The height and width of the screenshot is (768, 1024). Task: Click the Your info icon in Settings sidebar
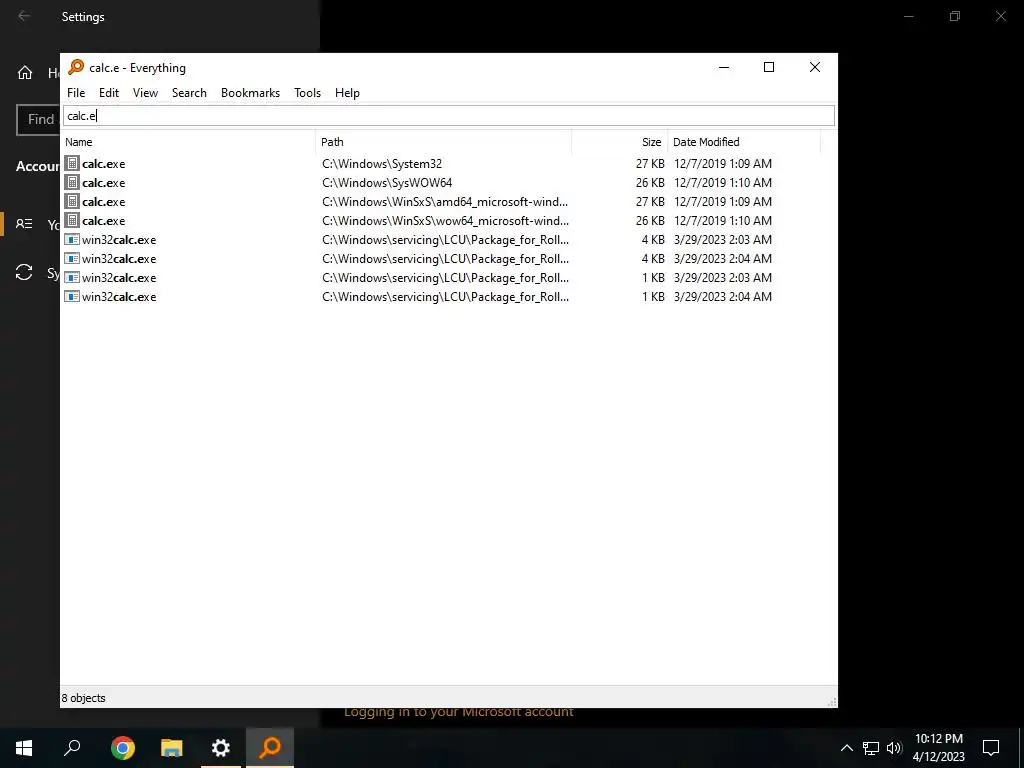pos(24,224)
